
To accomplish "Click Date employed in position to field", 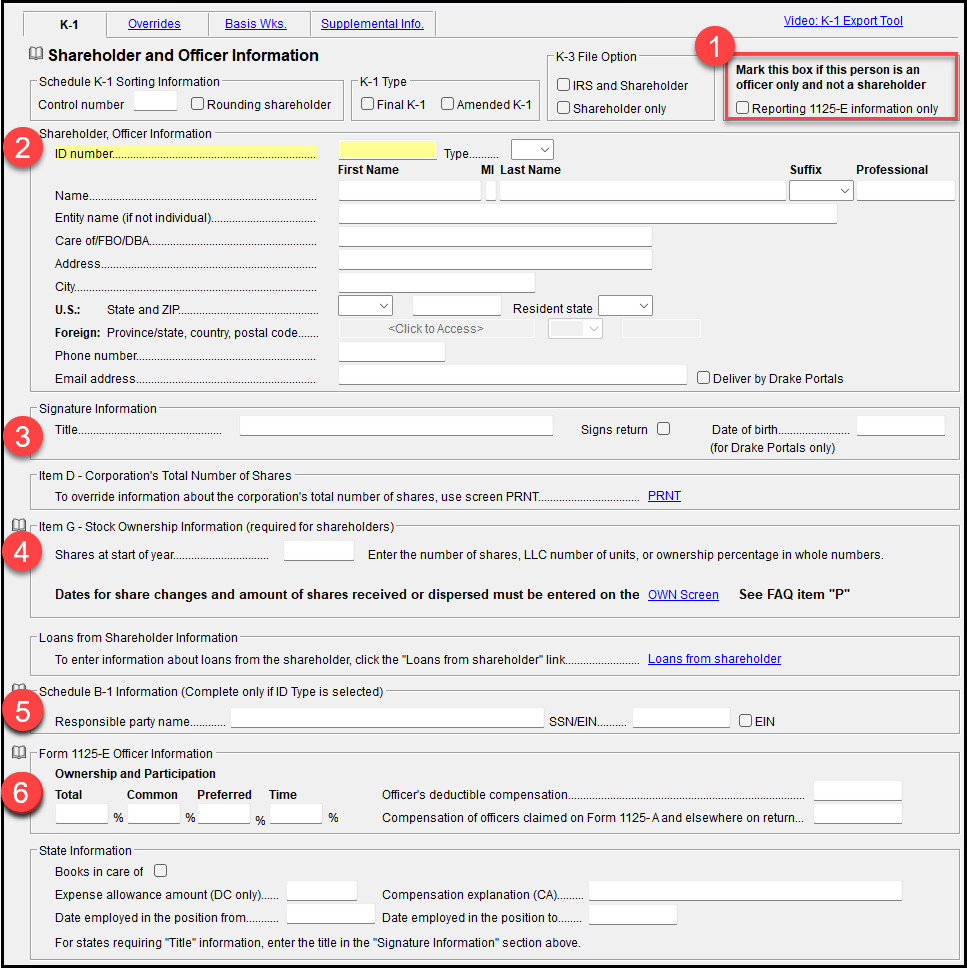I will point(633,914).
